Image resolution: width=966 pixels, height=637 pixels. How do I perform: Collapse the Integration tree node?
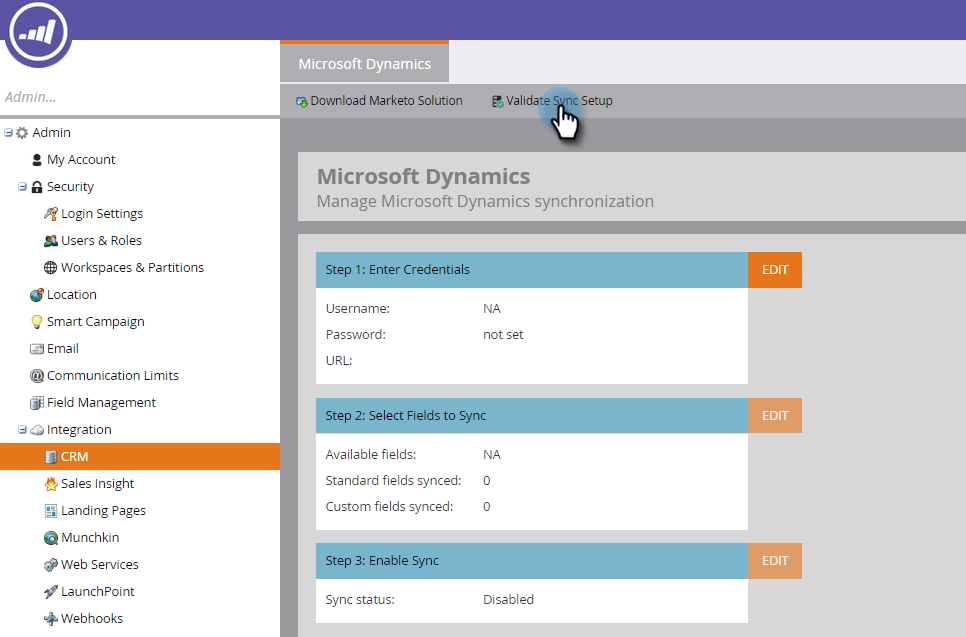[22, 429]
